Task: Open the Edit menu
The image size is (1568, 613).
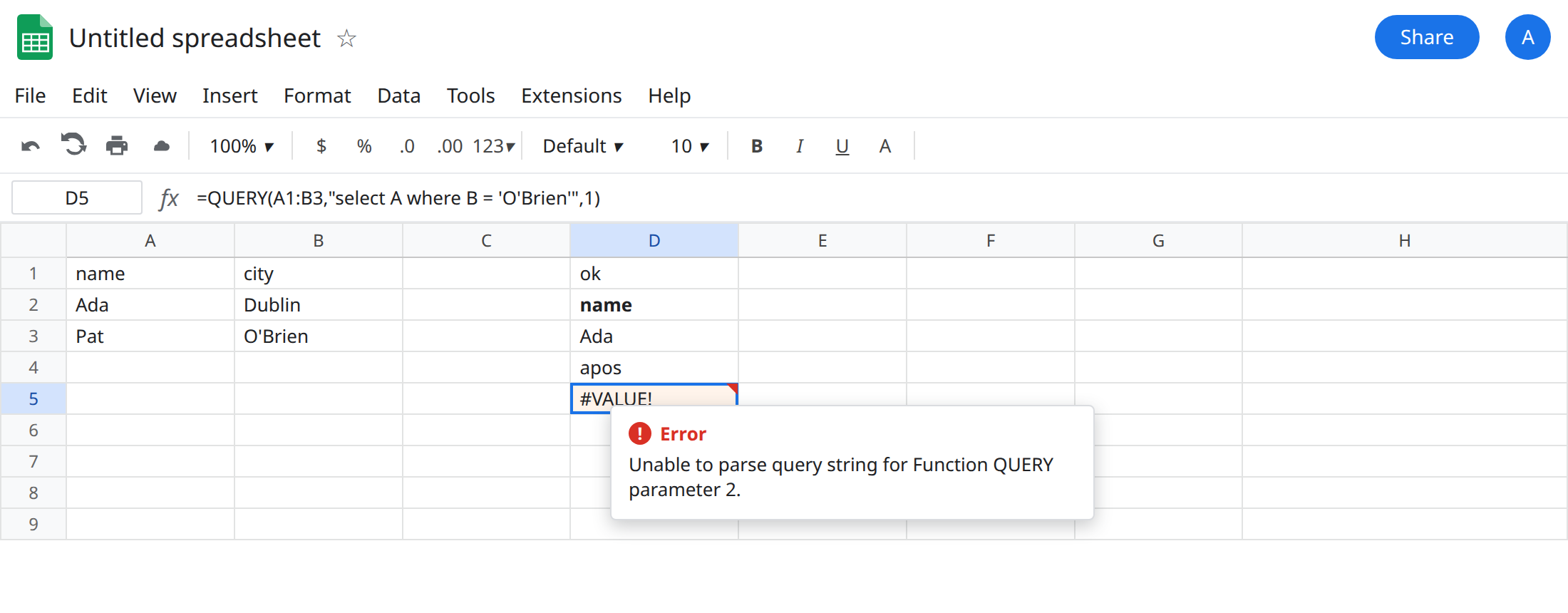Action: click(90, 96)
